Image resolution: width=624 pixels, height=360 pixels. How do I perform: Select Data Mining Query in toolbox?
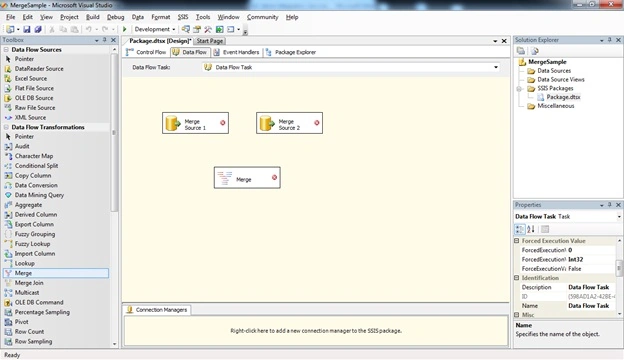(x=39, y=195)
